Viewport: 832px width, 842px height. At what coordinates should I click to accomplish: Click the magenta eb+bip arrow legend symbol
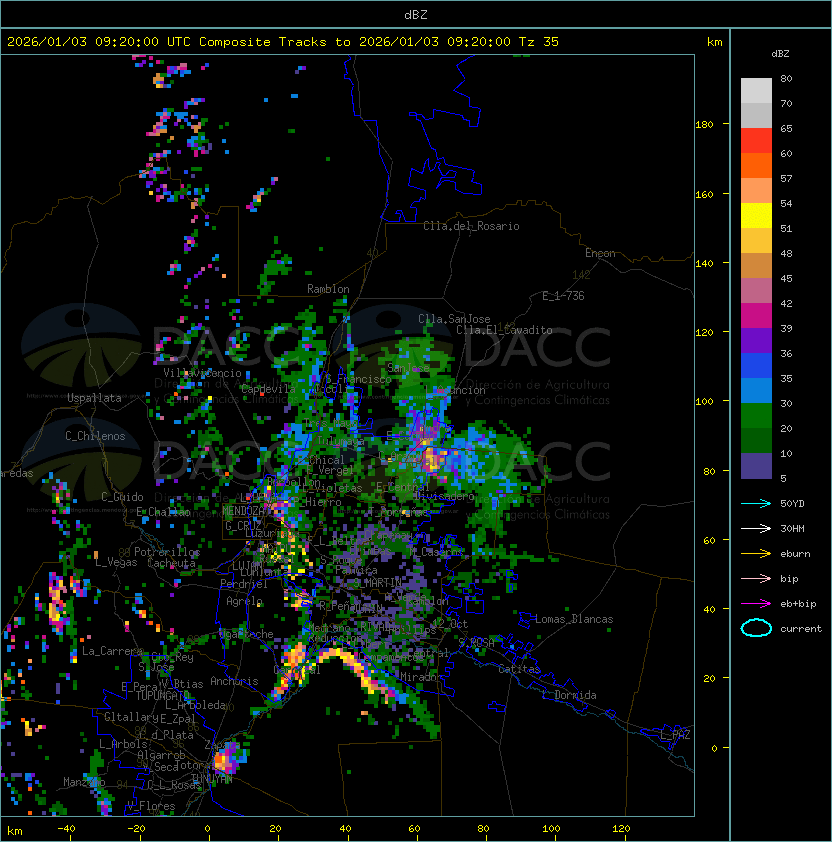pyautogui.click(x=756, y=604)
